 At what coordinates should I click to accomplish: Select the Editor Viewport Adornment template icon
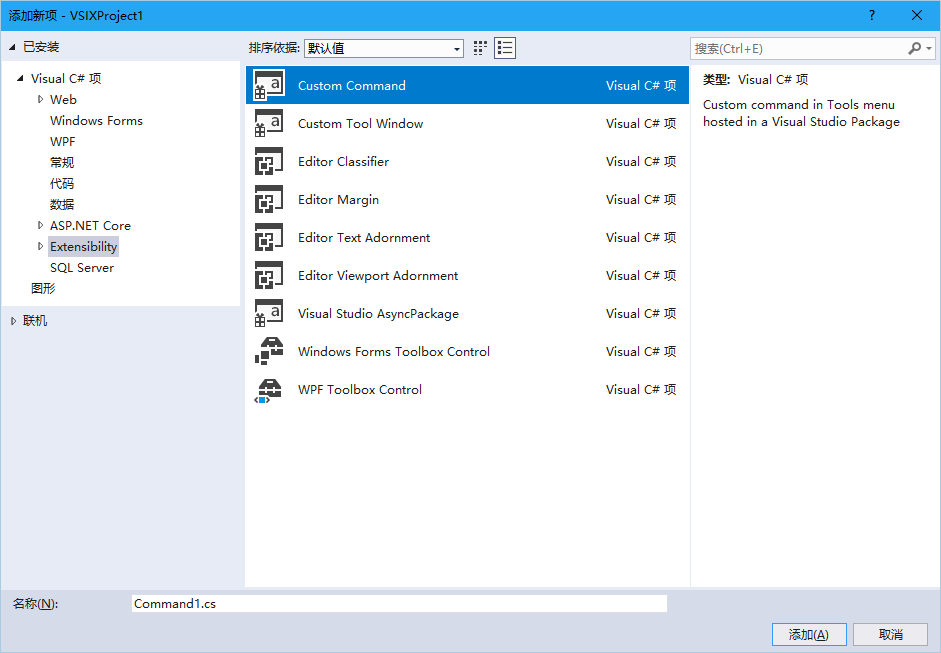268,275
